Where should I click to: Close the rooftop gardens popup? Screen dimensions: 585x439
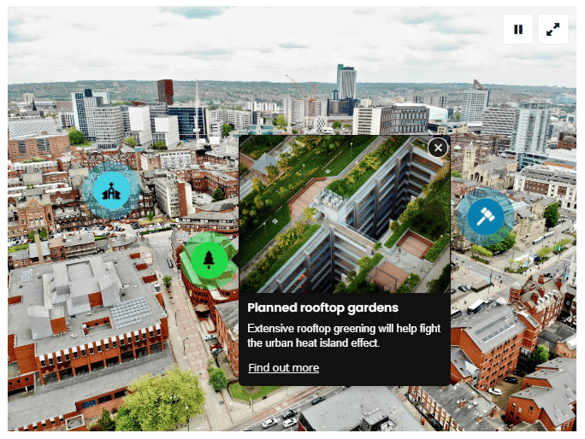click(438, 148)
